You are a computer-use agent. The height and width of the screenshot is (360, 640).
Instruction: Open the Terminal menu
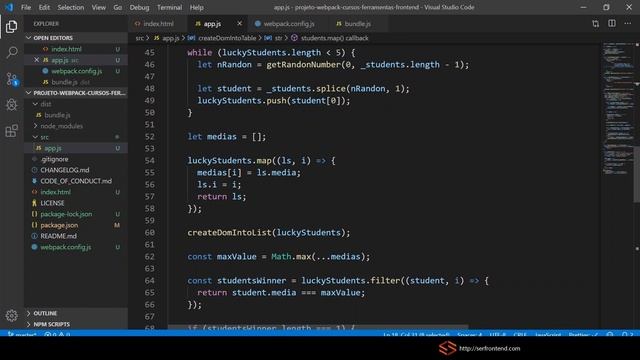(169, 7)
